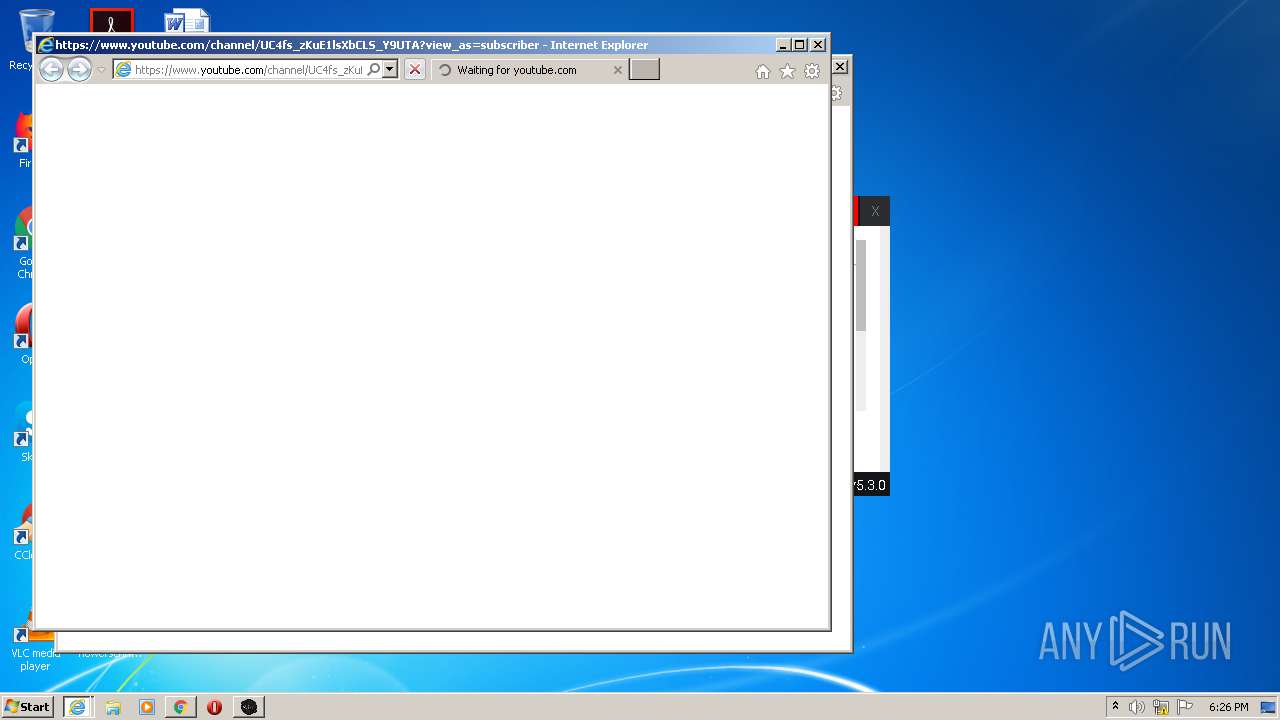Click the search magnifier in the address bar
This screenshot has height=720, width=1280.
point(374,70)
